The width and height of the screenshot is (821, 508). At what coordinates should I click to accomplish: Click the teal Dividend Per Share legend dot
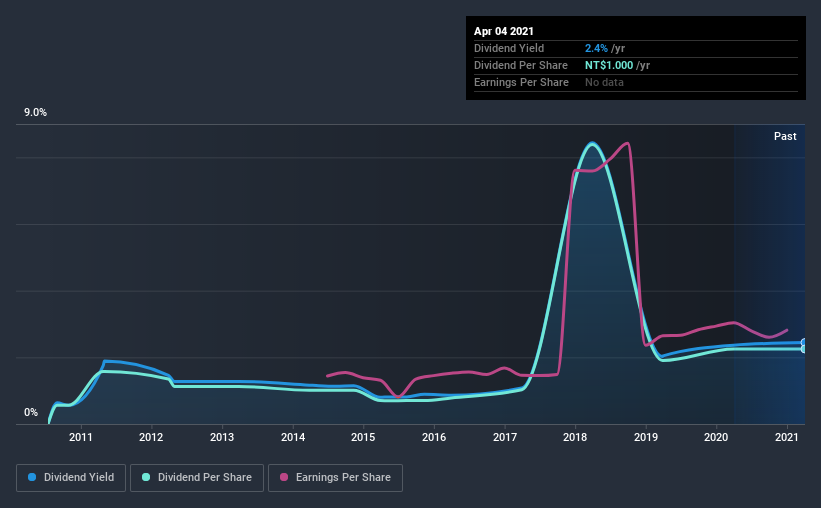[146, 477]
